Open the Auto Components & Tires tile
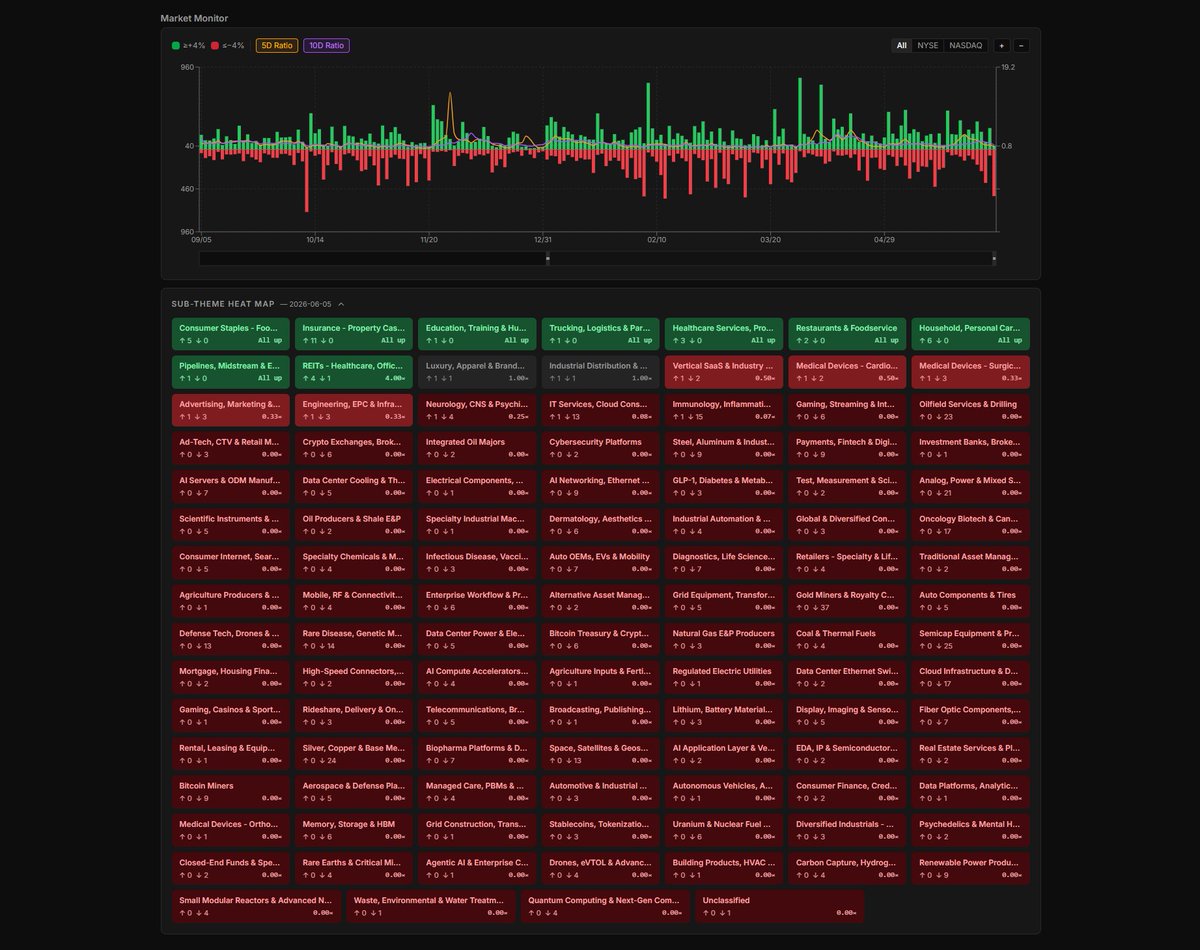This screenshot has height=950, width=1200. pos(970,601)
